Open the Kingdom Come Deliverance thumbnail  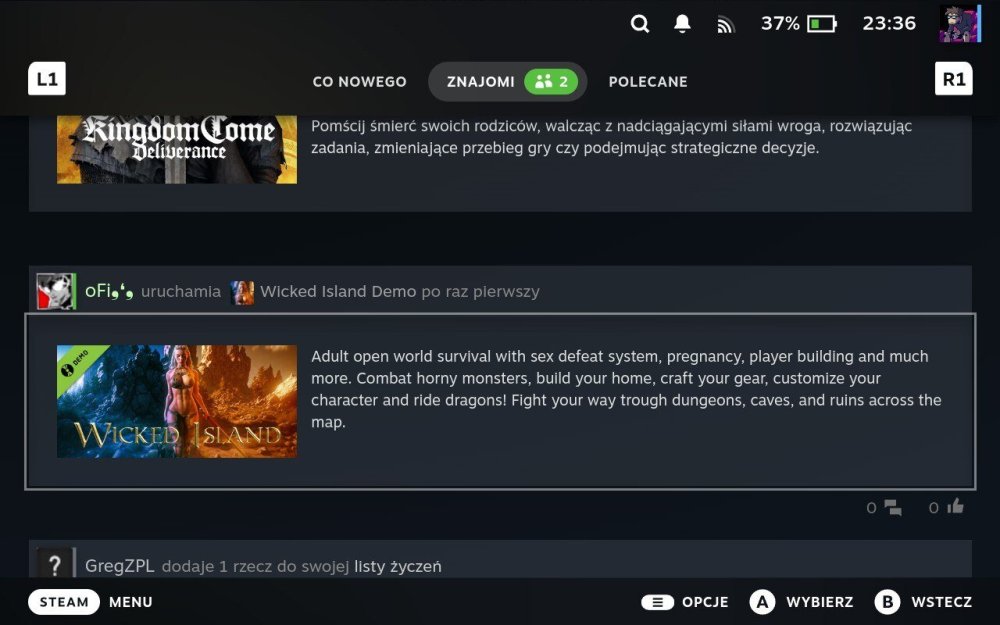[177, 148]
